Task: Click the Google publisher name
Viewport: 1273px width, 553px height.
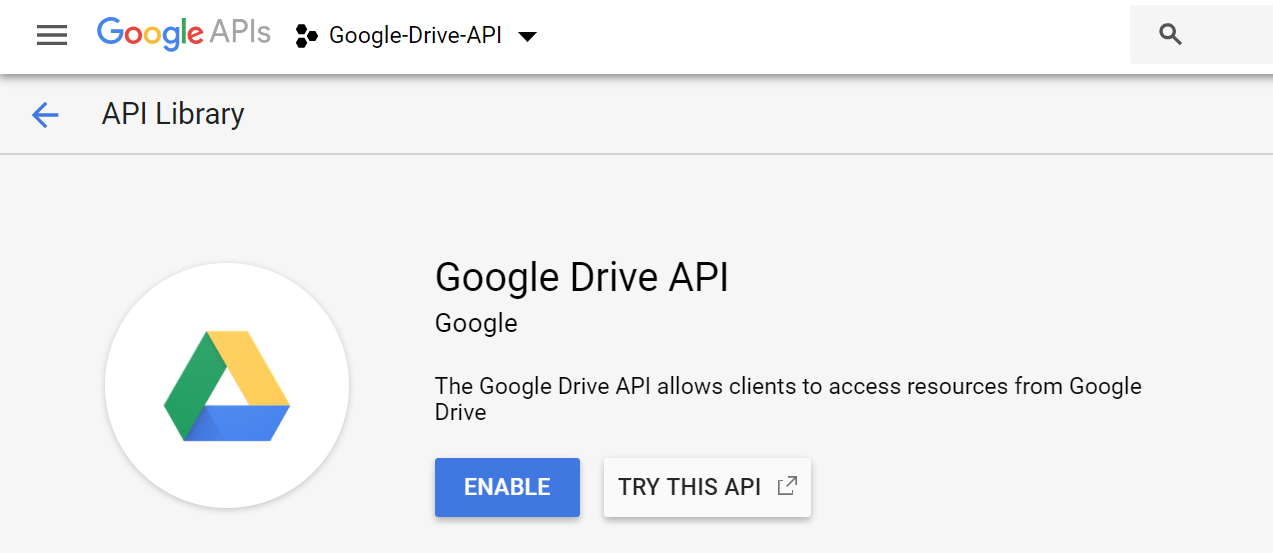Action: click(476, 323)
